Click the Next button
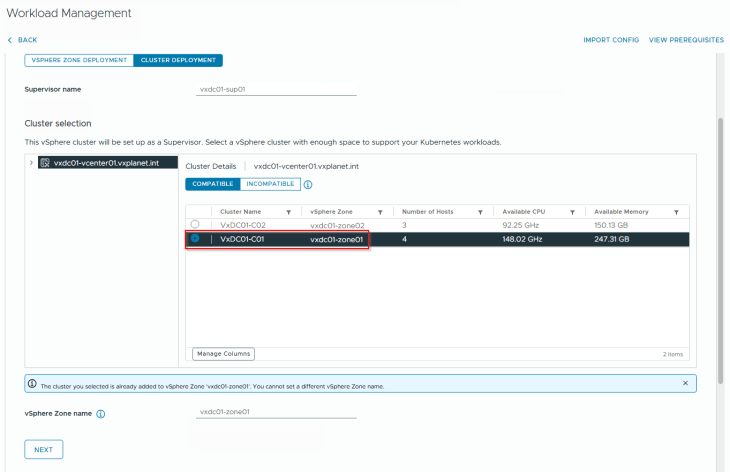The image size is (730, 472). 44,450
